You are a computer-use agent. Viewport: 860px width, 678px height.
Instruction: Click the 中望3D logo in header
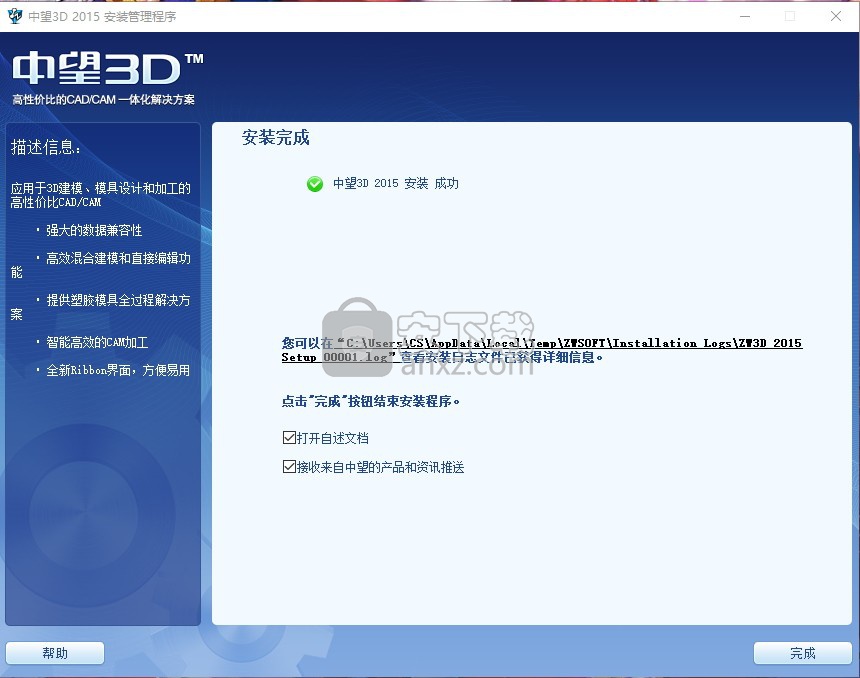(x=108, y=69)
